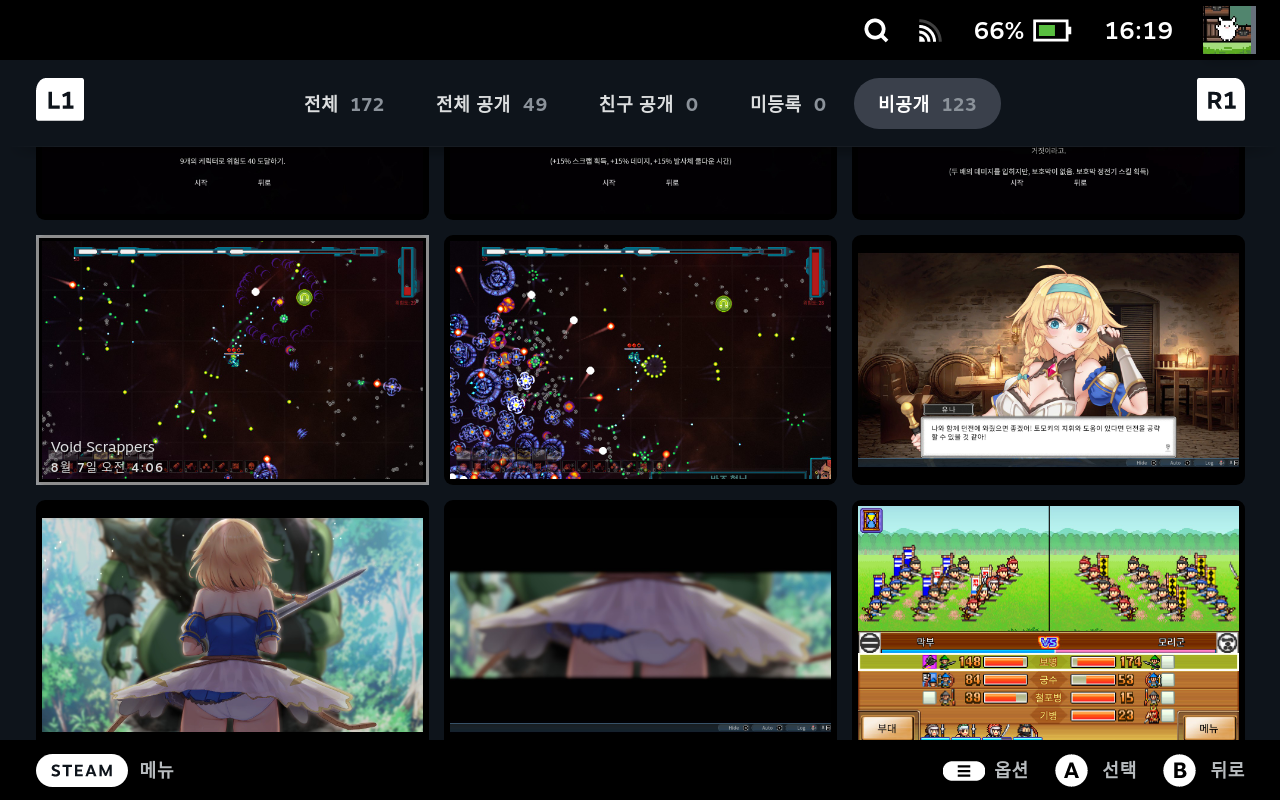The image size is (1280, 800).
Task: Open 옵션 via the menu glyph
Action: 964,771
